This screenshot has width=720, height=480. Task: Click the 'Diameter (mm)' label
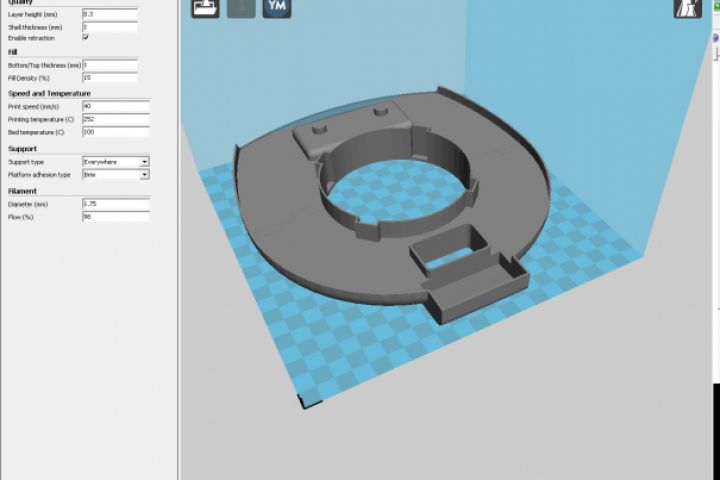tap(28, 204)
